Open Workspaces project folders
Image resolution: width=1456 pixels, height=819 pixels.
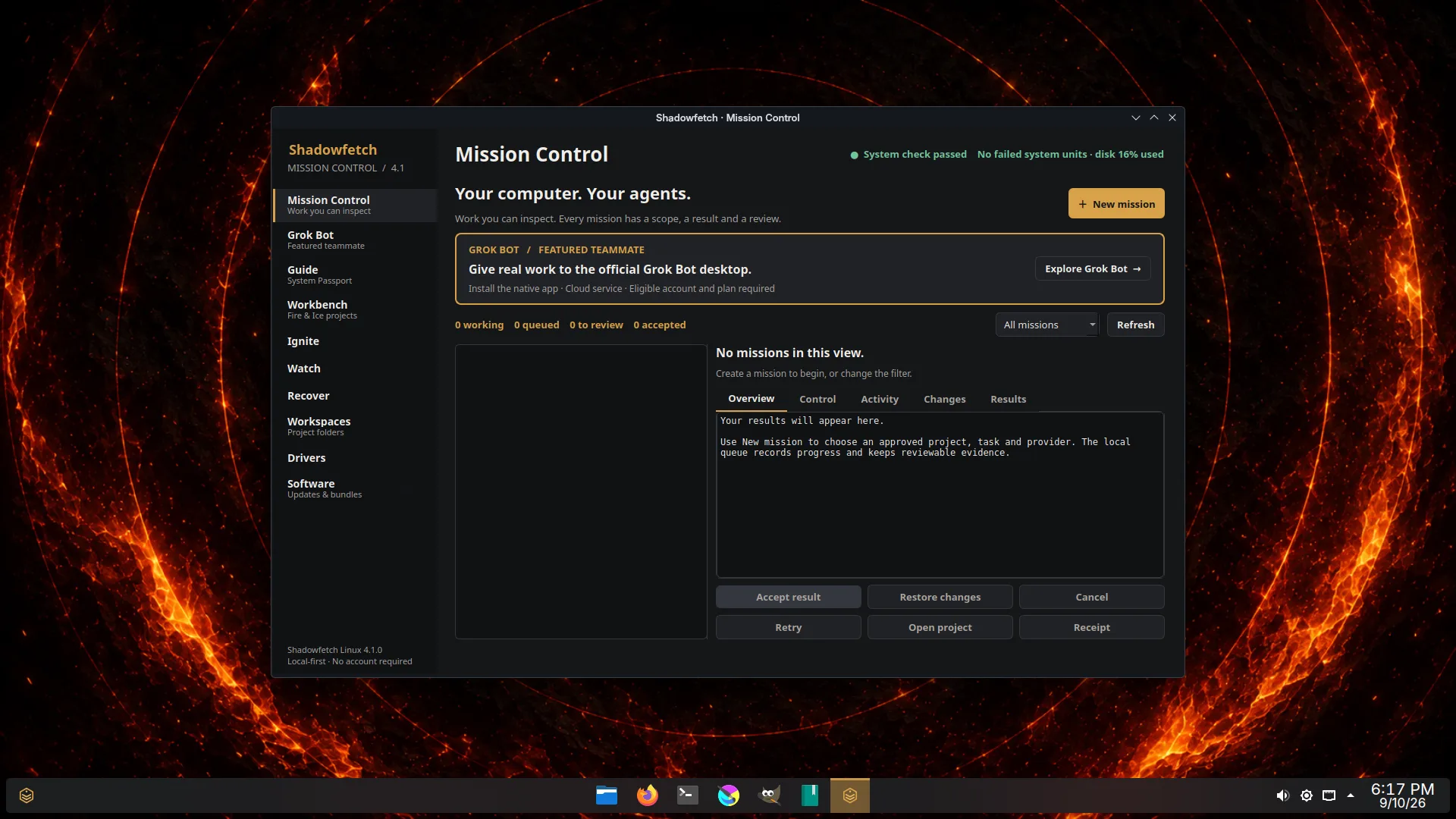(x=355, y=426)
